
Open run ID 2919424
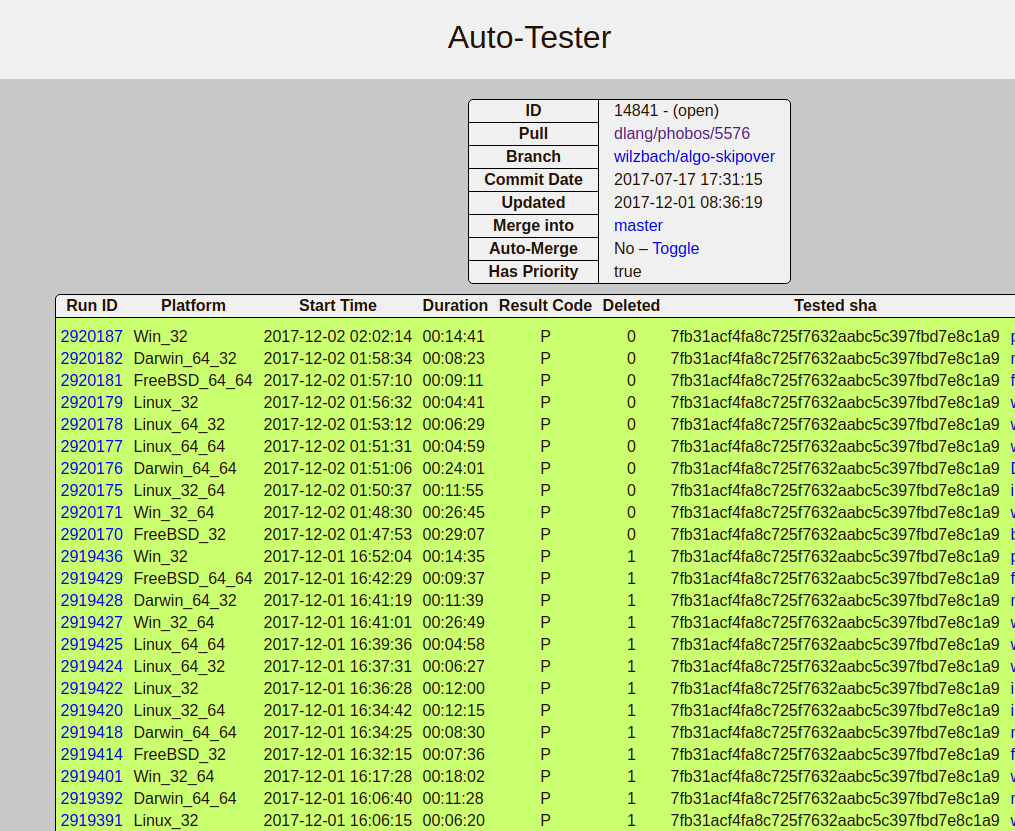click(92, 667)
